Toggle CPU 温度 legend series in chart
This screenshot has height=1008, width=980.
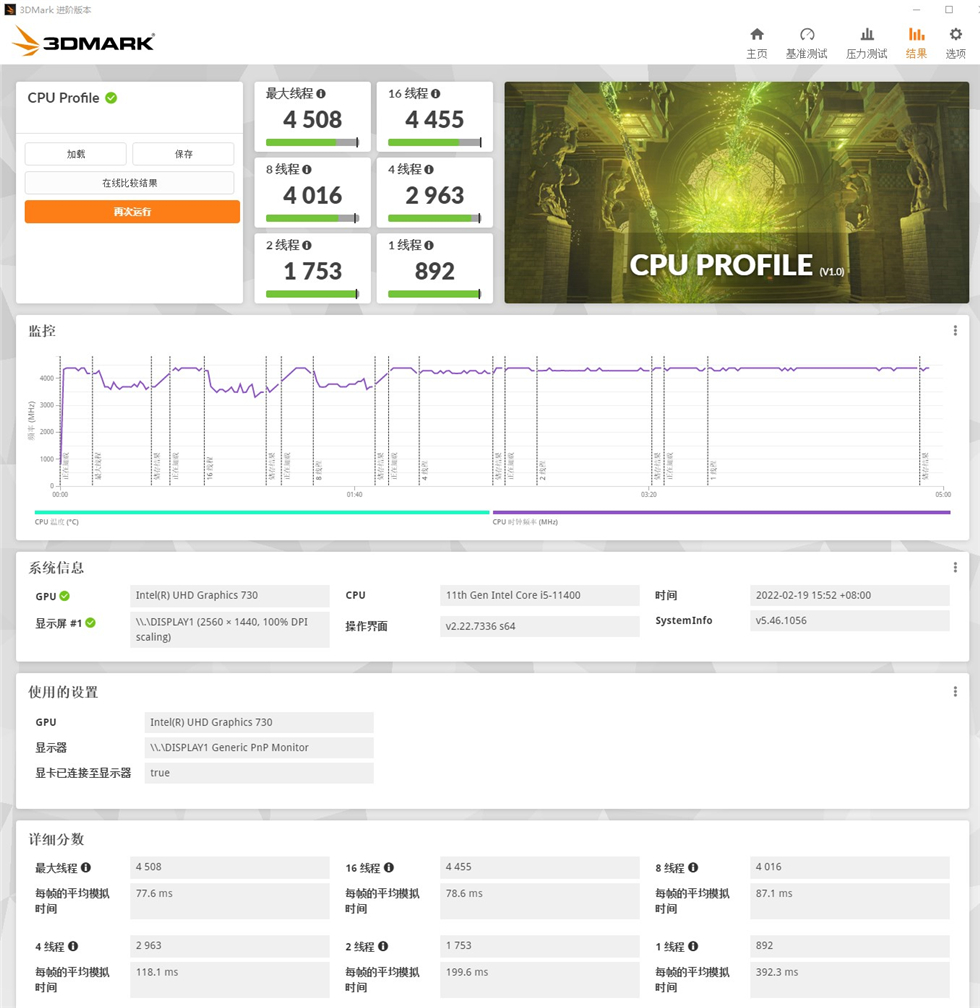[x=56, y=522]
